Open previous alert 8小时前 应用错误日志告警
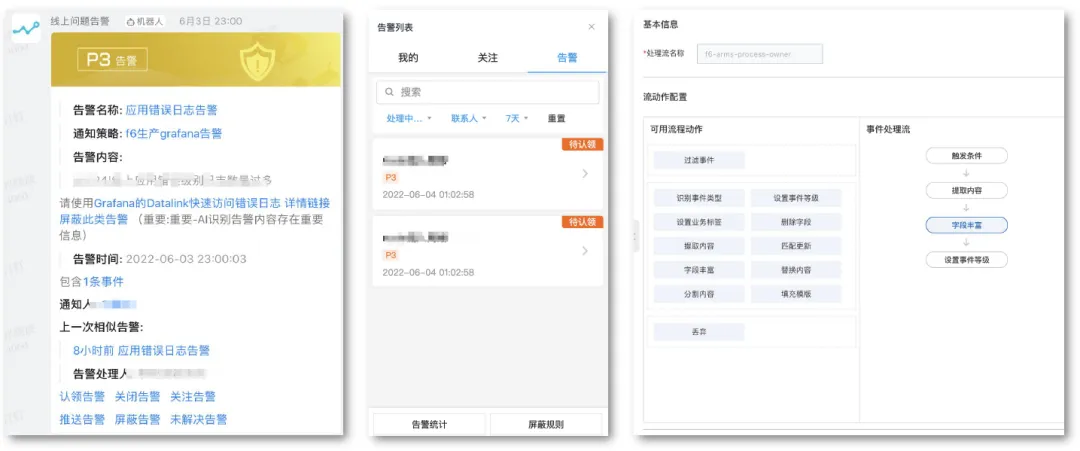 coord(141,350)
